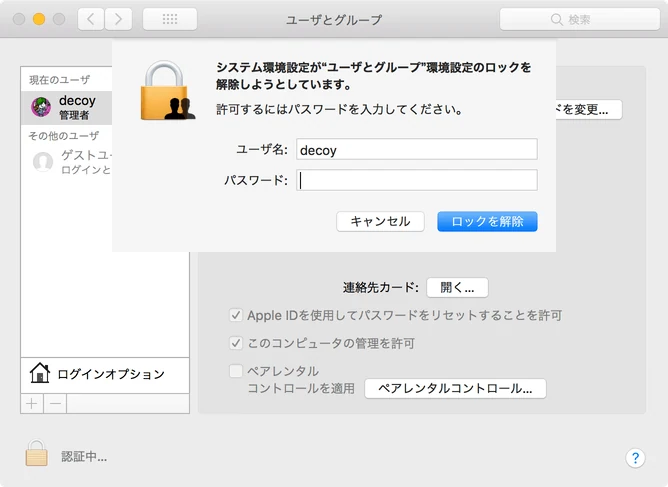
Task: Toggle ペアレンタルコントロールを適用 checkbox
Action: point(236,371)
